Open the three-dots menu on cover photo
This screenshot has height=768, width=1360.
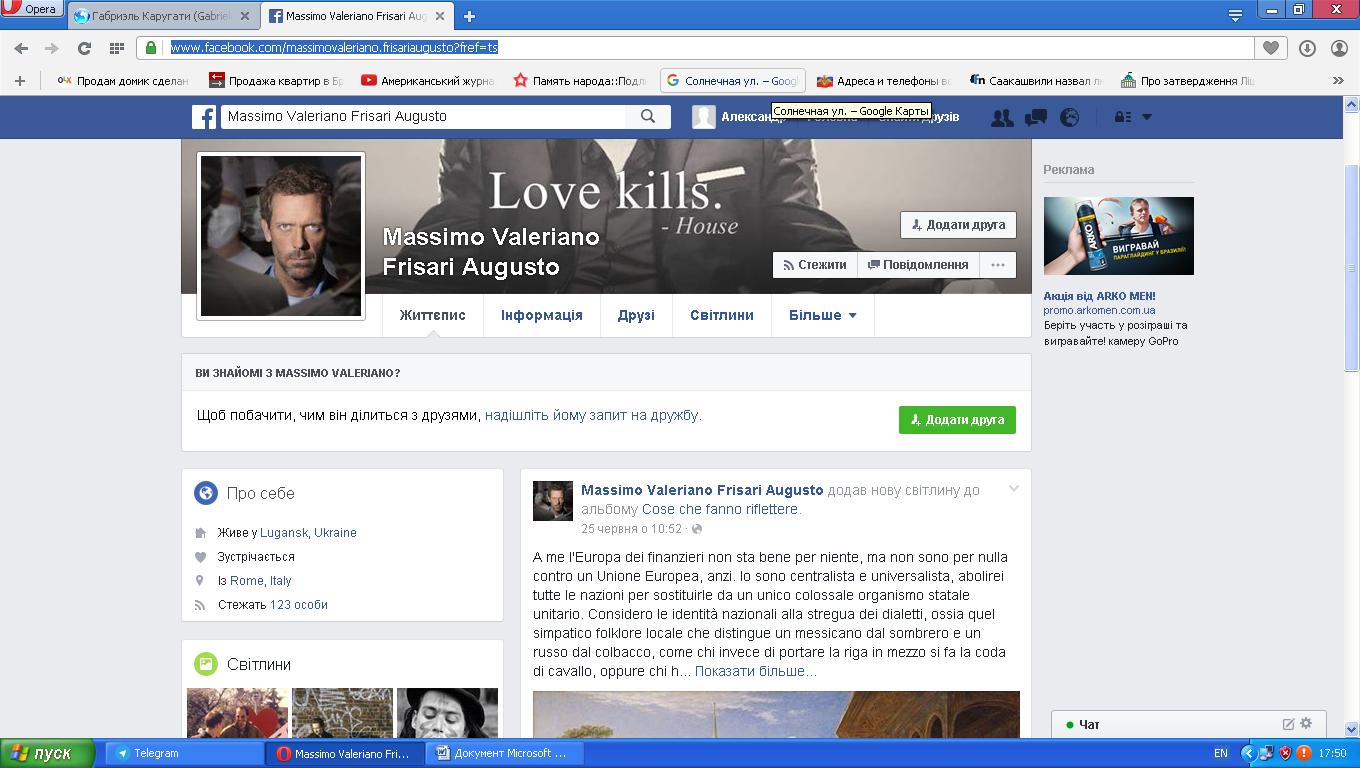[x=997, y=265]
